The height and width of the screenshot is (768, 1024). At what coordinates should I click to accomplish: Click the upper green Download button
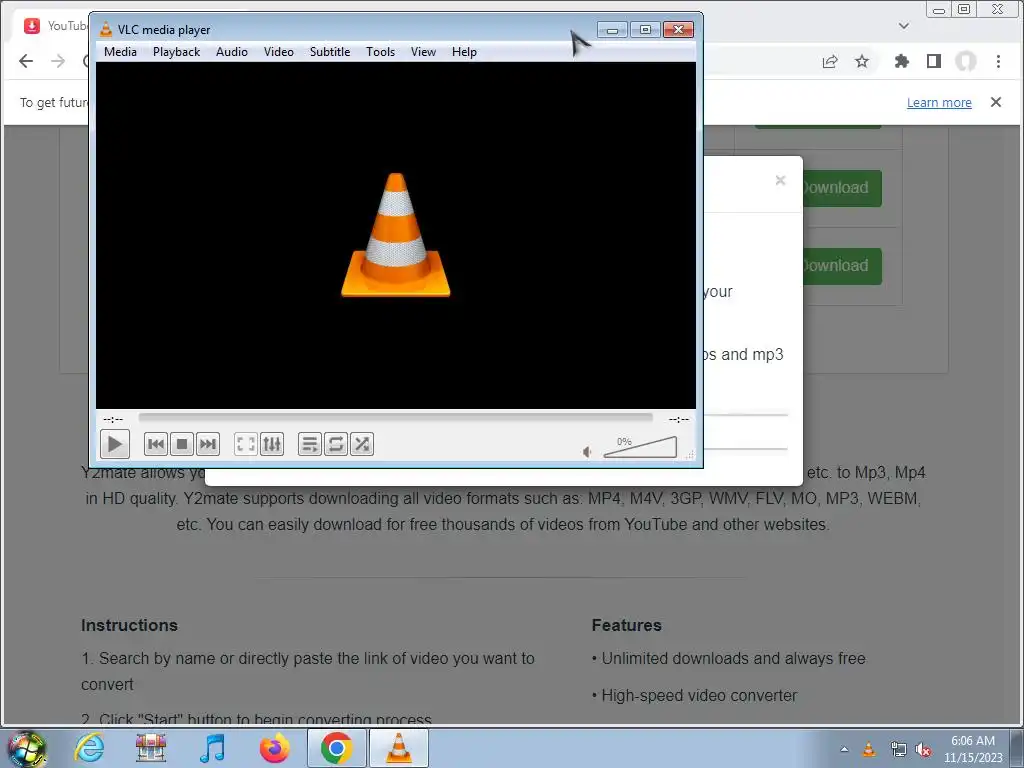(x=842, y=188)
